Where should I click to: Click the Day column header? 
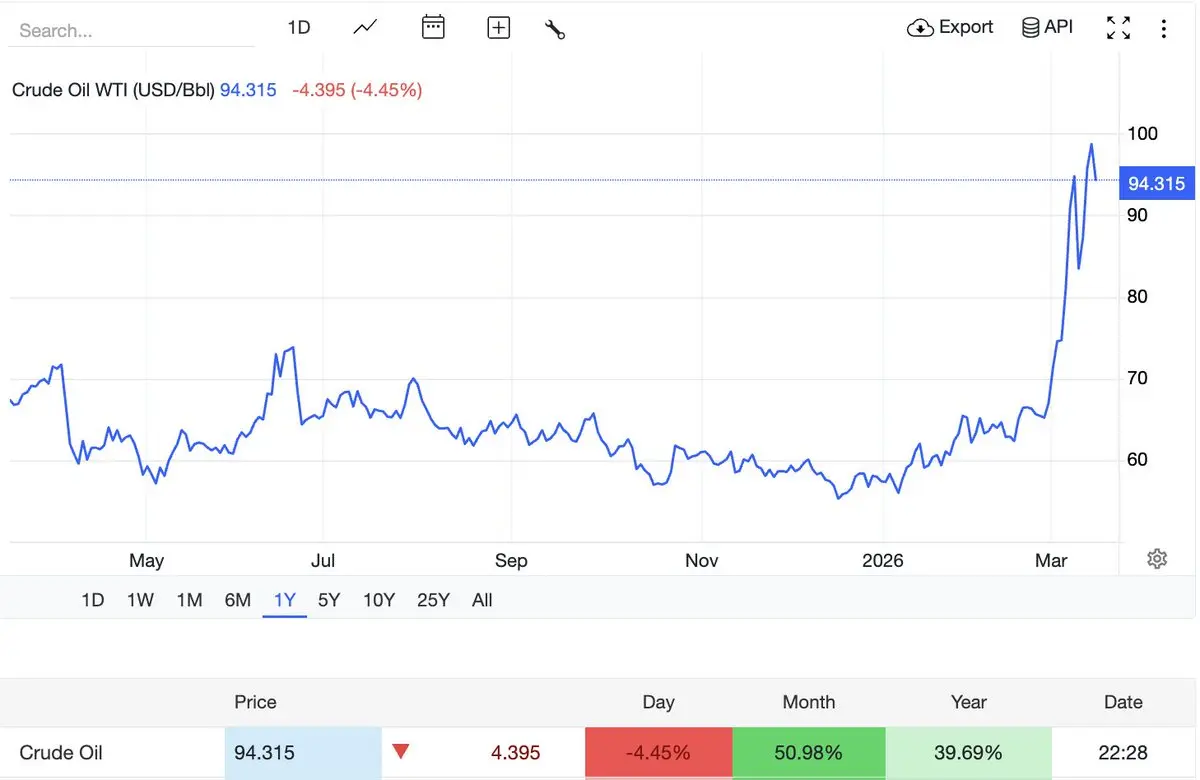[658, 702]
